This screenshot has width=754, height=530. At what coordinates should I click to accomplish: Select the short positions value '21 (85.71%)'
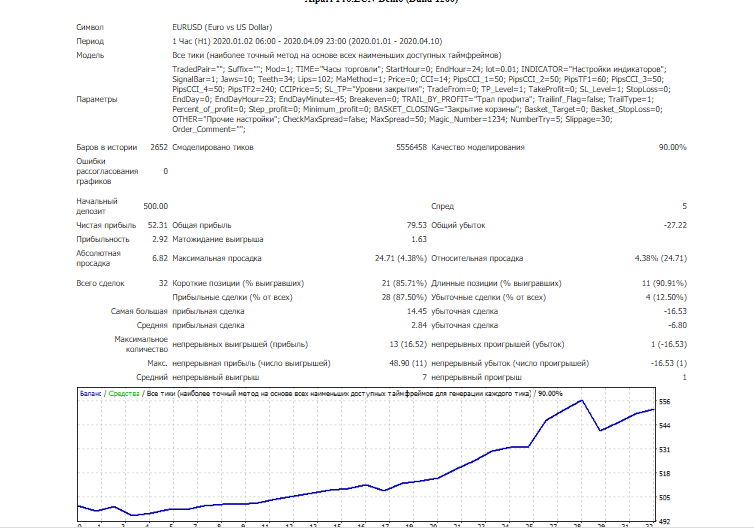click(404, 283)
